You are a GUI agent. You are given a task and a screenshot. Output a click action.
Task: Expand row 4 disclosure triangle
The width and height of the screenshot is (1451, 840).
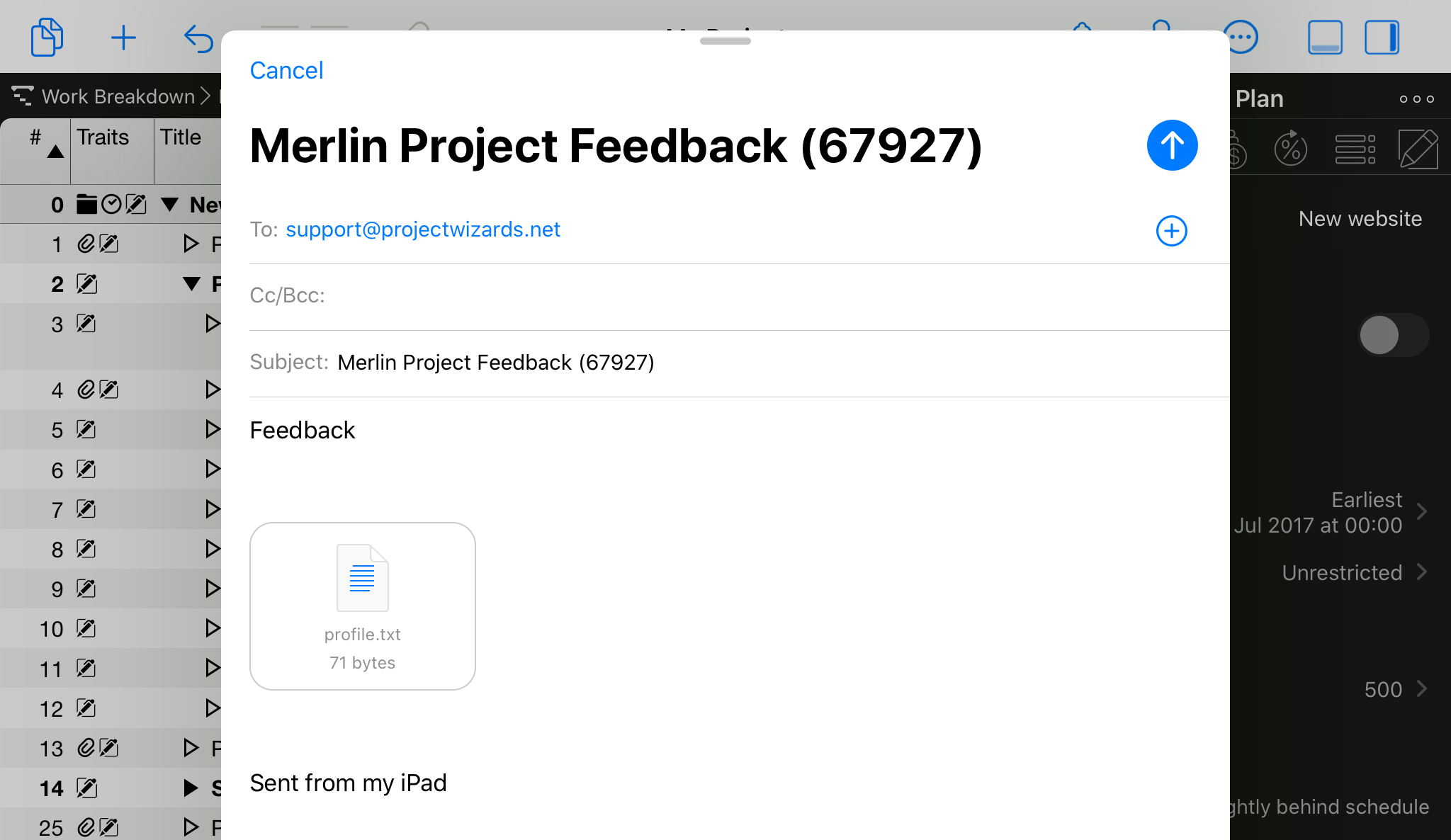pyautogui.click(x=212, y=389)
